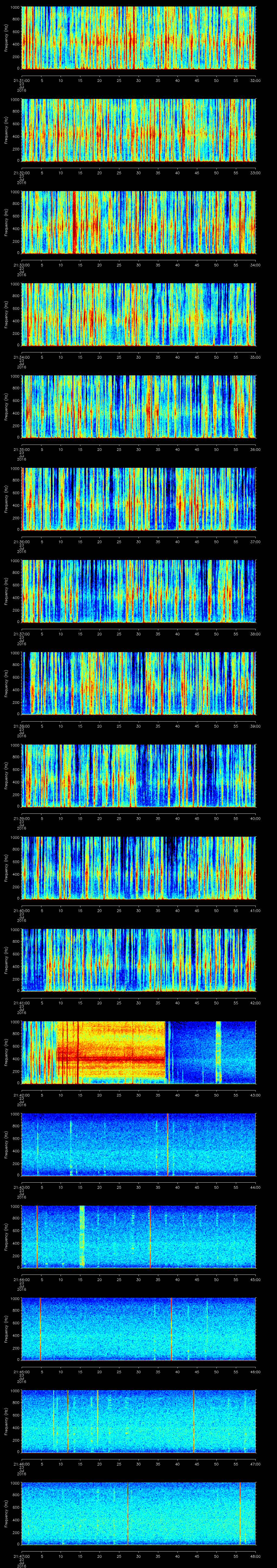Click the green vertical stripe near 50 s in 21:42 panel
Screen dimensions: 277x1568
[x=219, y=1052]
